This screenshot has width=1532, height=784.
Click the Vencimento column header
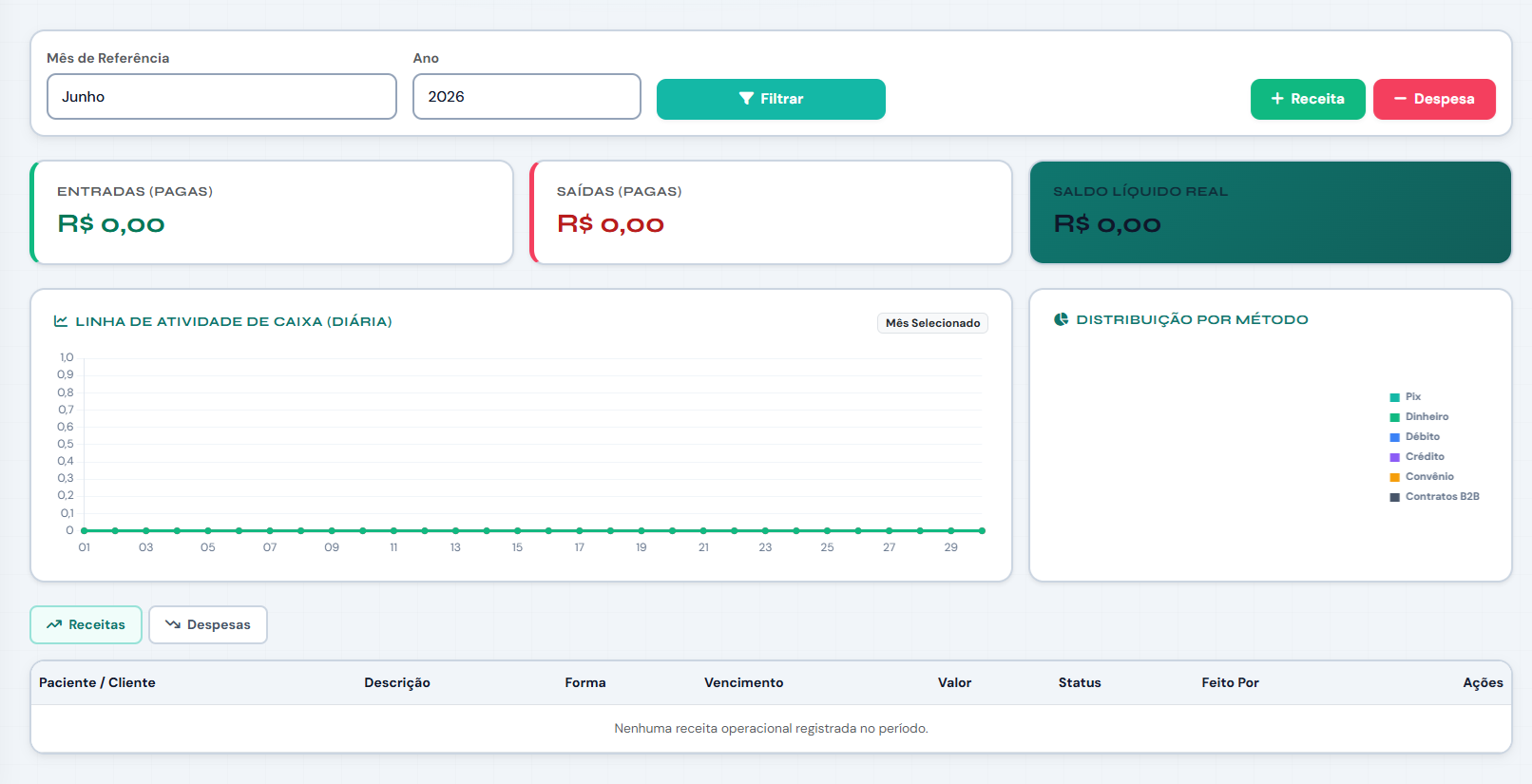[744, 682]
